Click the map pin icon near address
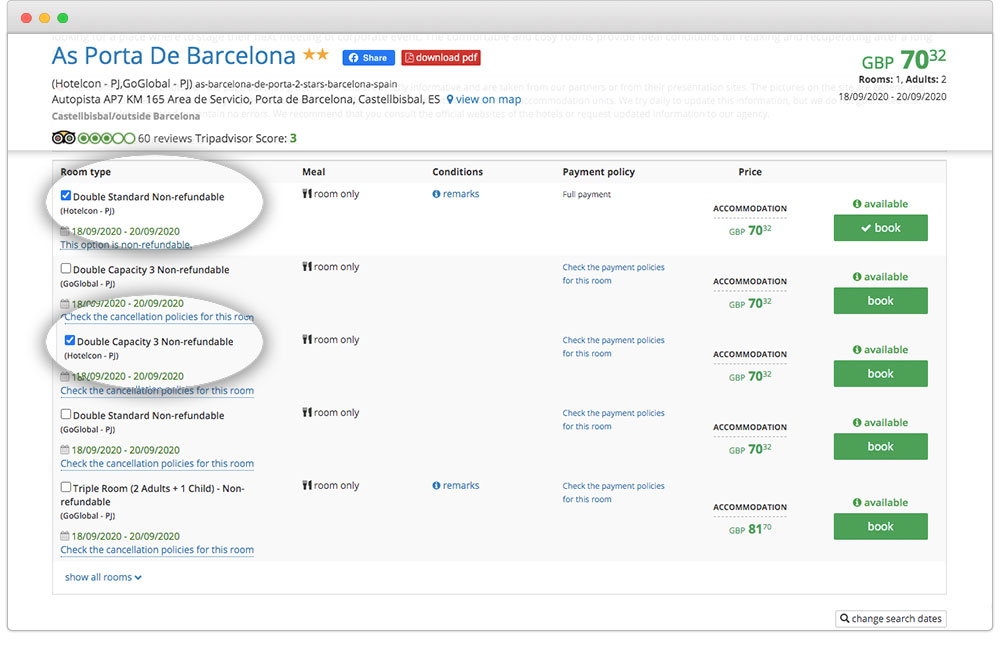Image resolution: width=1000 pixels, height=646 pixels. click(450, 100)
